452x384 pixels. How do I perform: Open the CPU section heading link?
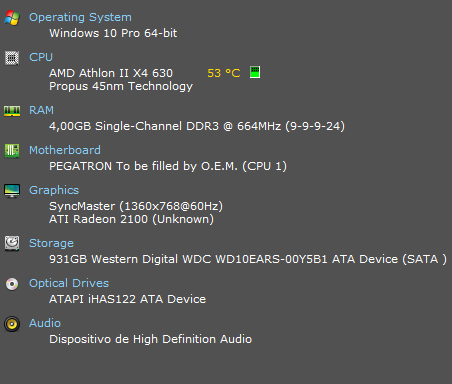coord(41,57)
